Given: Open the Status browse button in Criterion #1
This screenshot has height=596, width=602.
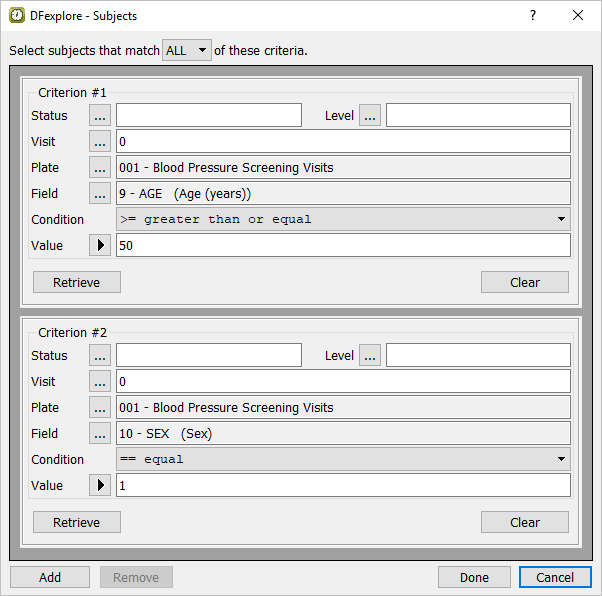Looking at the screenshot, I should click(100, 116).
